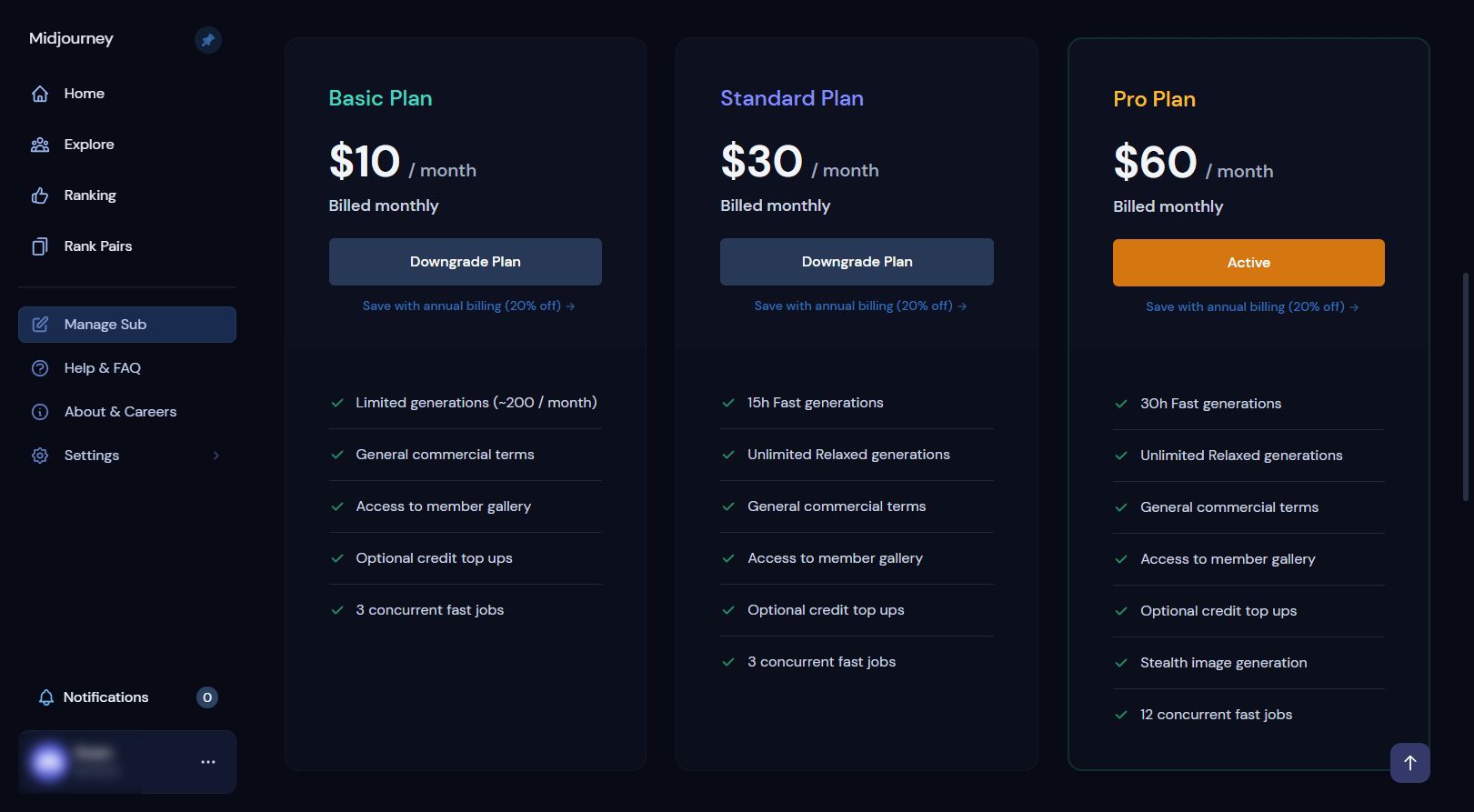The width and height of the screenshot is (1474, 812).
Task: Click Downgrade Plan under Standard Plan
Action: [857, 262]
